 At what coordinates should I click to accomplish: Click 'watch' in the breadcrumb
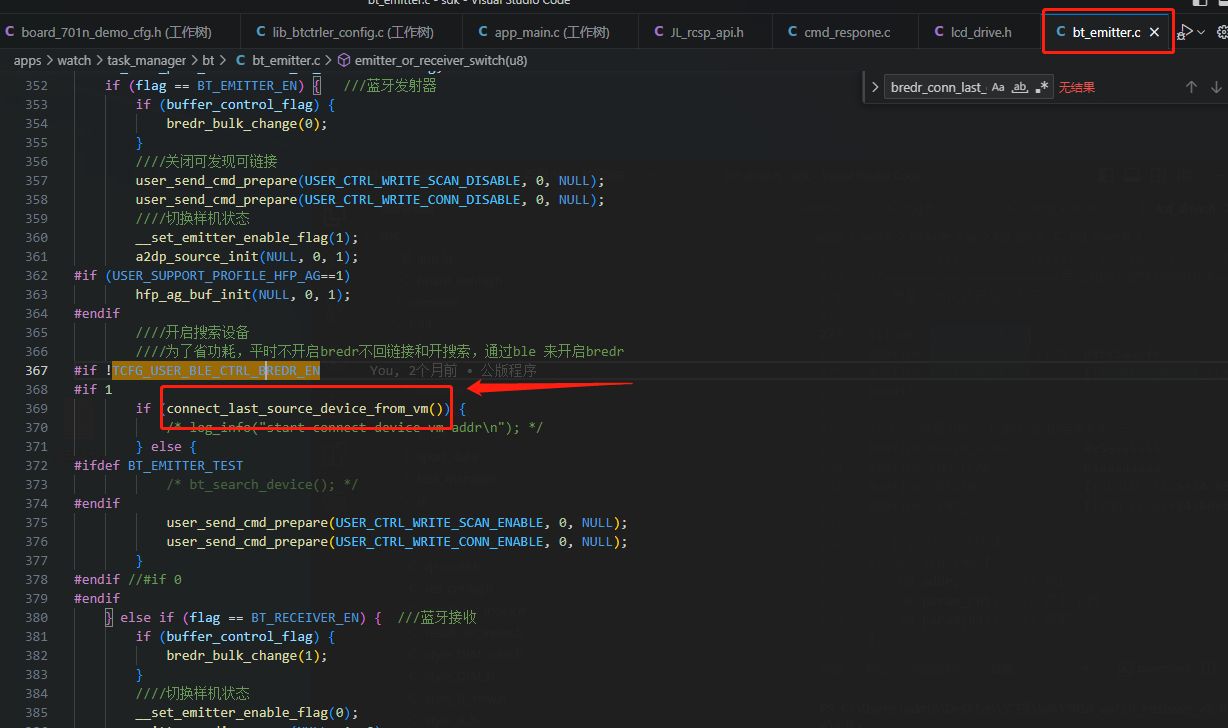click(74, 60)
